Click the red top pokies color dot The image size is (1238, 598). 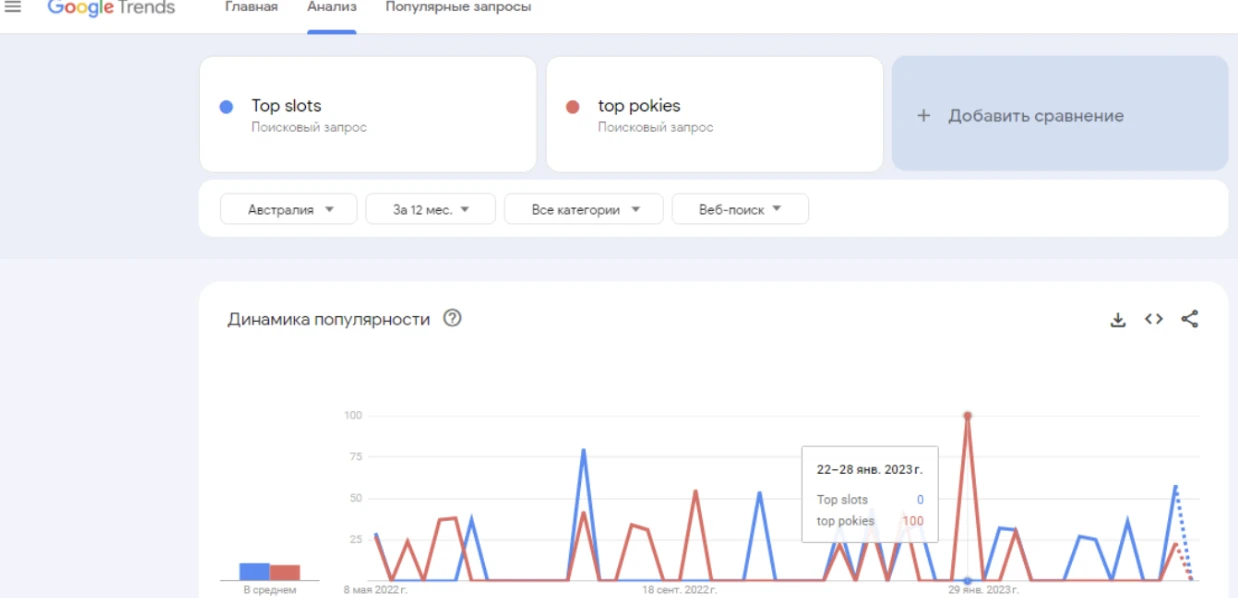click(573, 107)
